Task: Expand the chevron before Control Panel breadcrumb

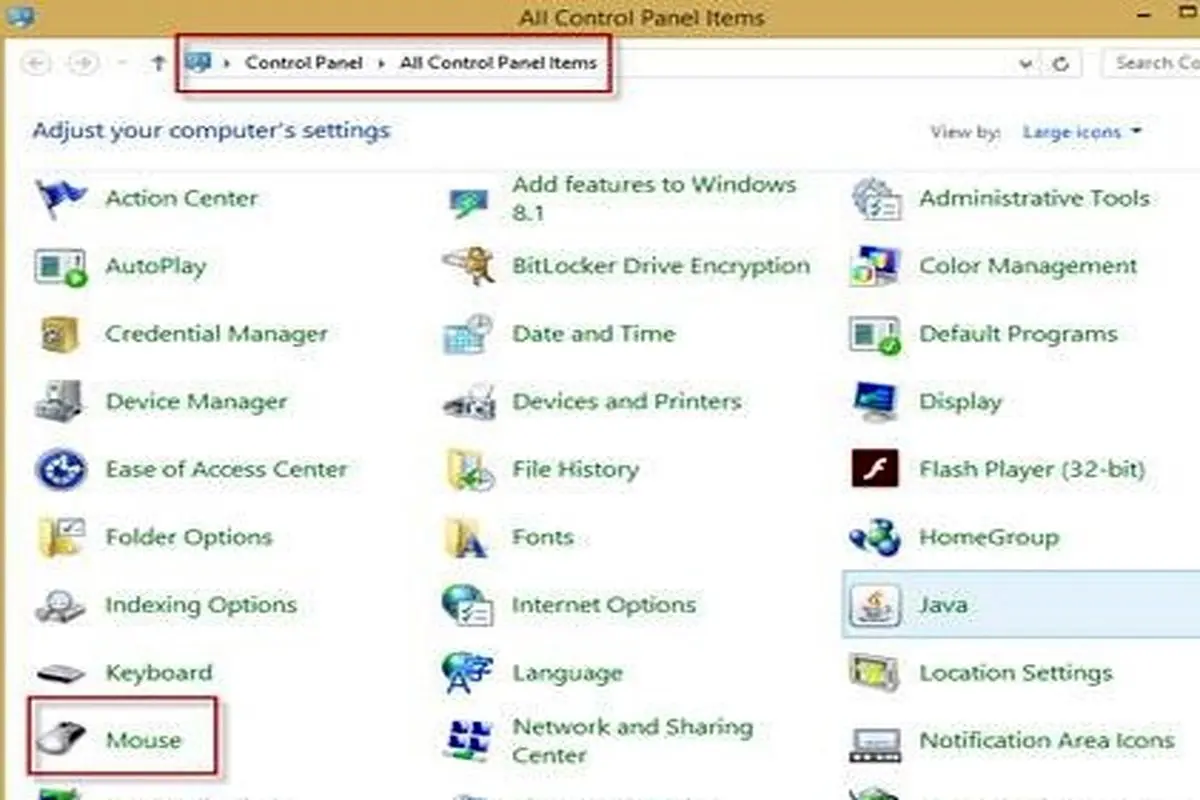Action: (x=227, y=63)
